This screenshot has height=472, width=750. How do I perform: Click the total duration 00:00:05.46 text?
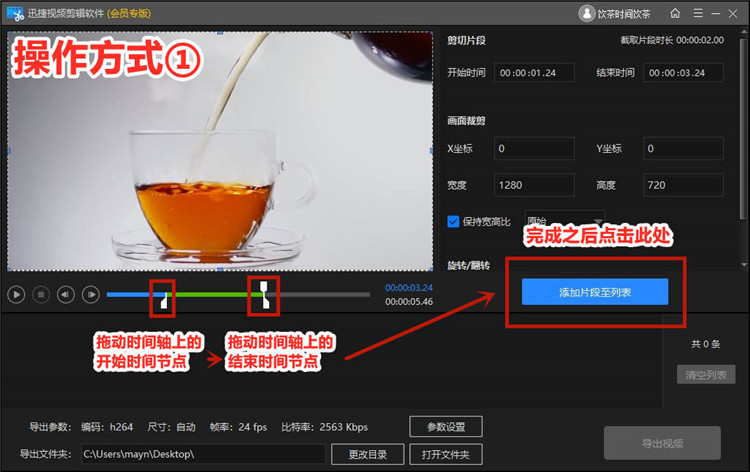point(409,302)
